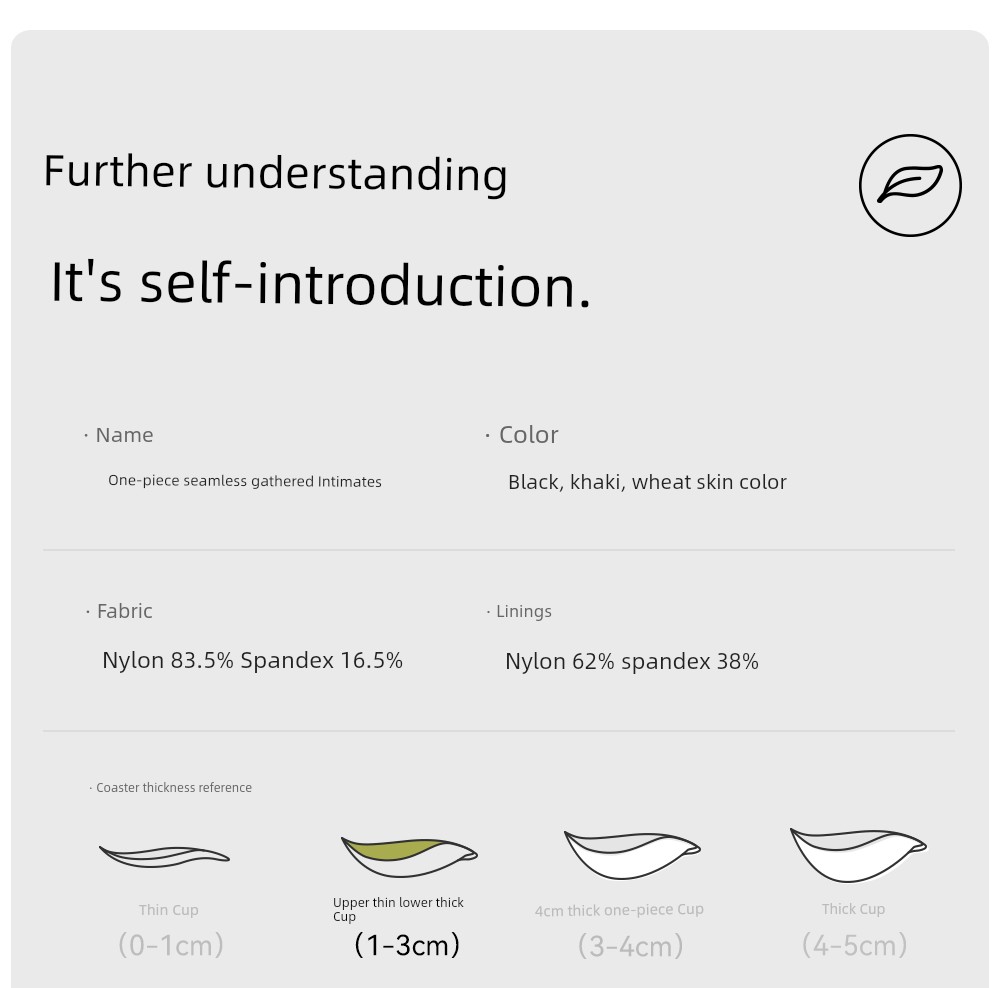Select the Thin Cup label
Viewport: 1000px width, 988px height.
(169, 910)
